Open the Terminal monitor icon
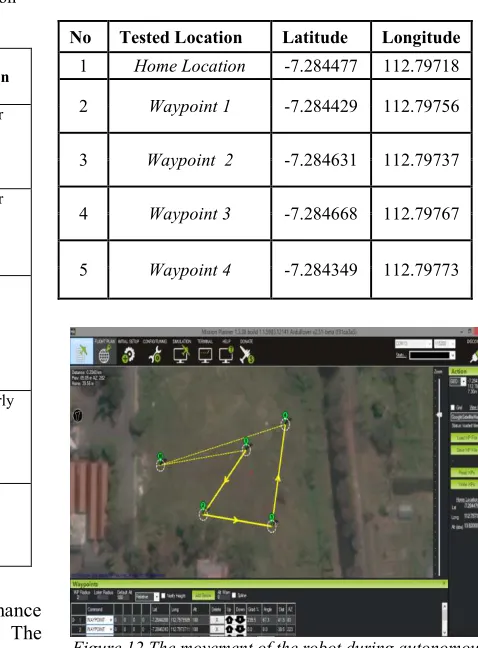The height and width of the screenshot is (648, 478). 205,355
